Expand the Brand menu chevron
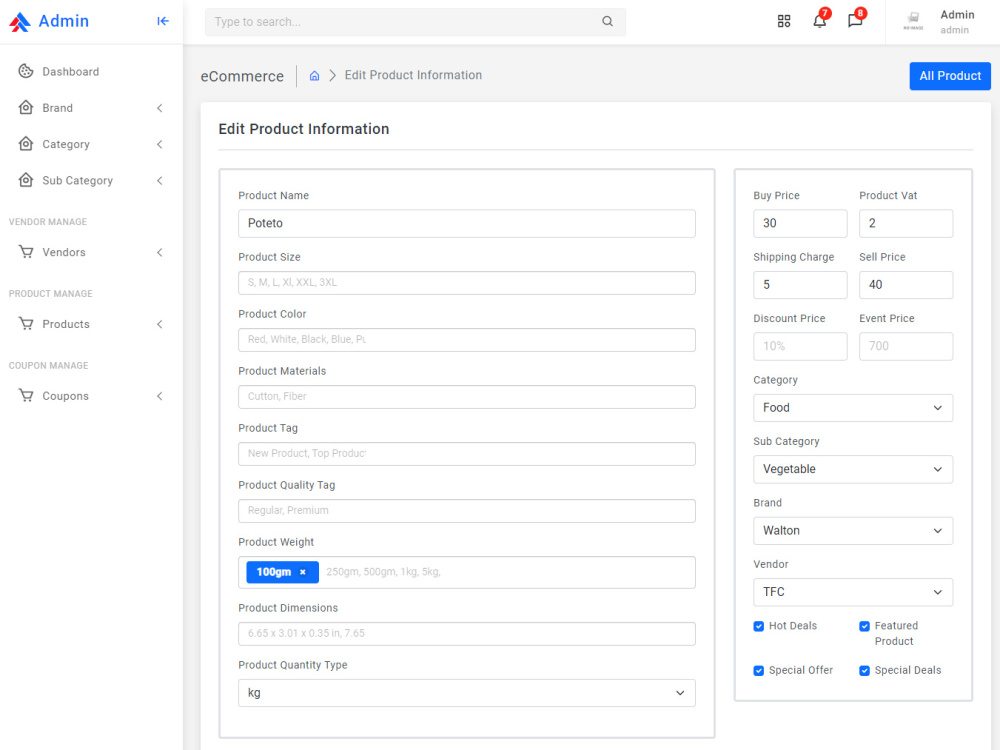This screenshot has width=1000, height=750. (159, 108)
